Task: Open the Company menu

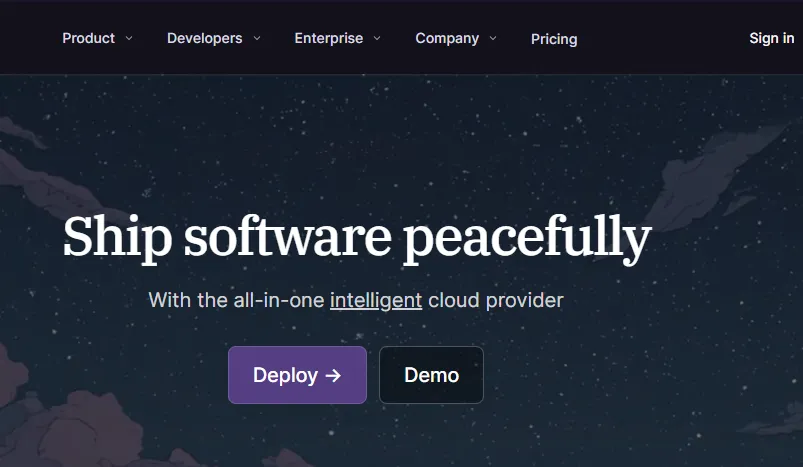Action: pyautogui.click(x=447, y=38)
